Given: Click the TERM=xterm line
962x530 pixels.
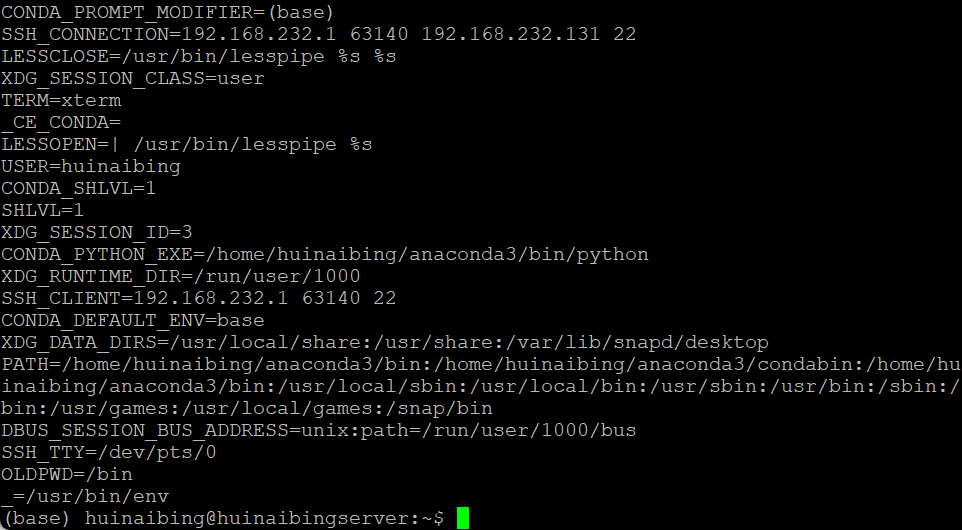Looking at the screenshot, I should (61, 100).
